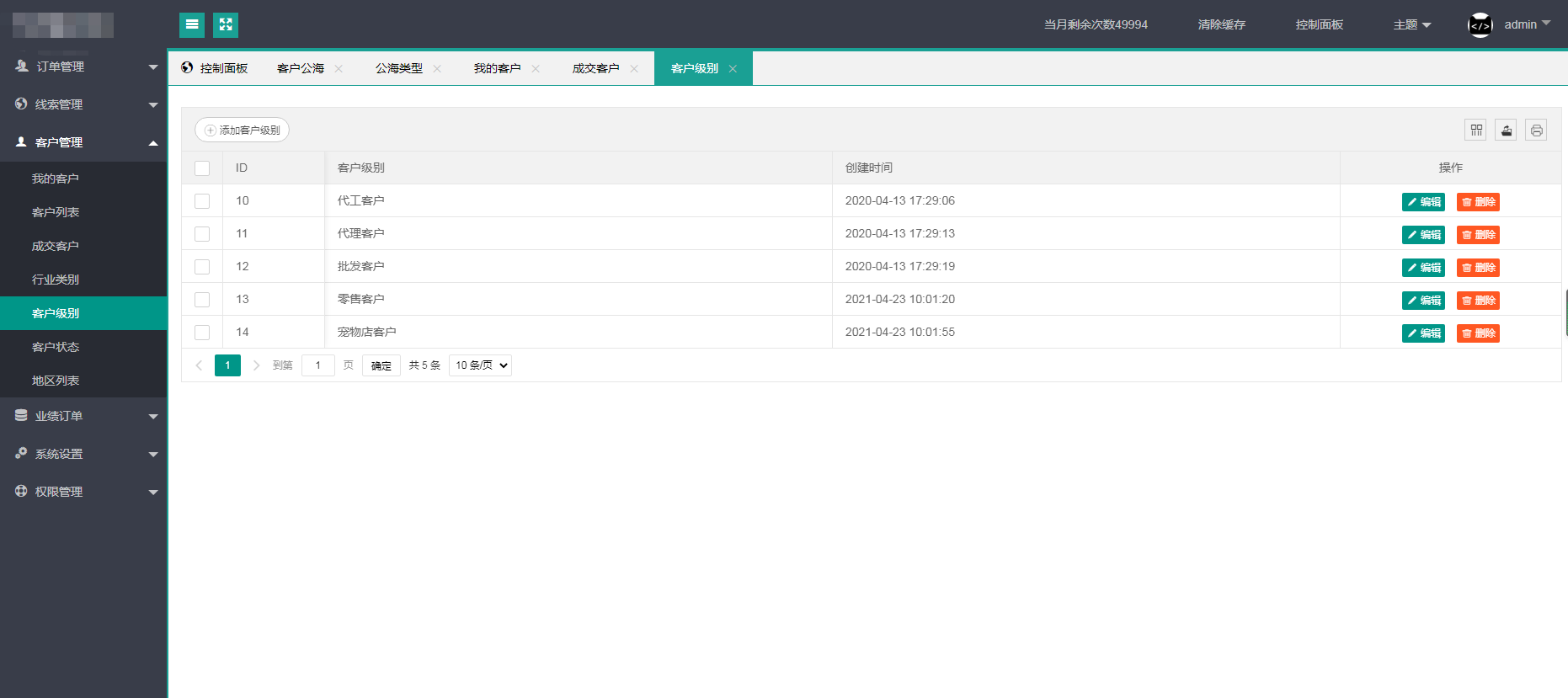Click the table export icon
This screenshot has width=1568, height=698.
[1506, 130]
